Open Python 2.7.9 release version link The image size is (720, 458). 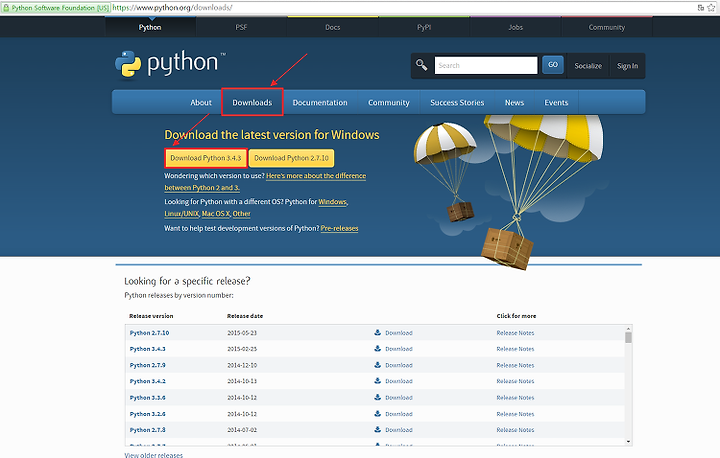(147, 365)
